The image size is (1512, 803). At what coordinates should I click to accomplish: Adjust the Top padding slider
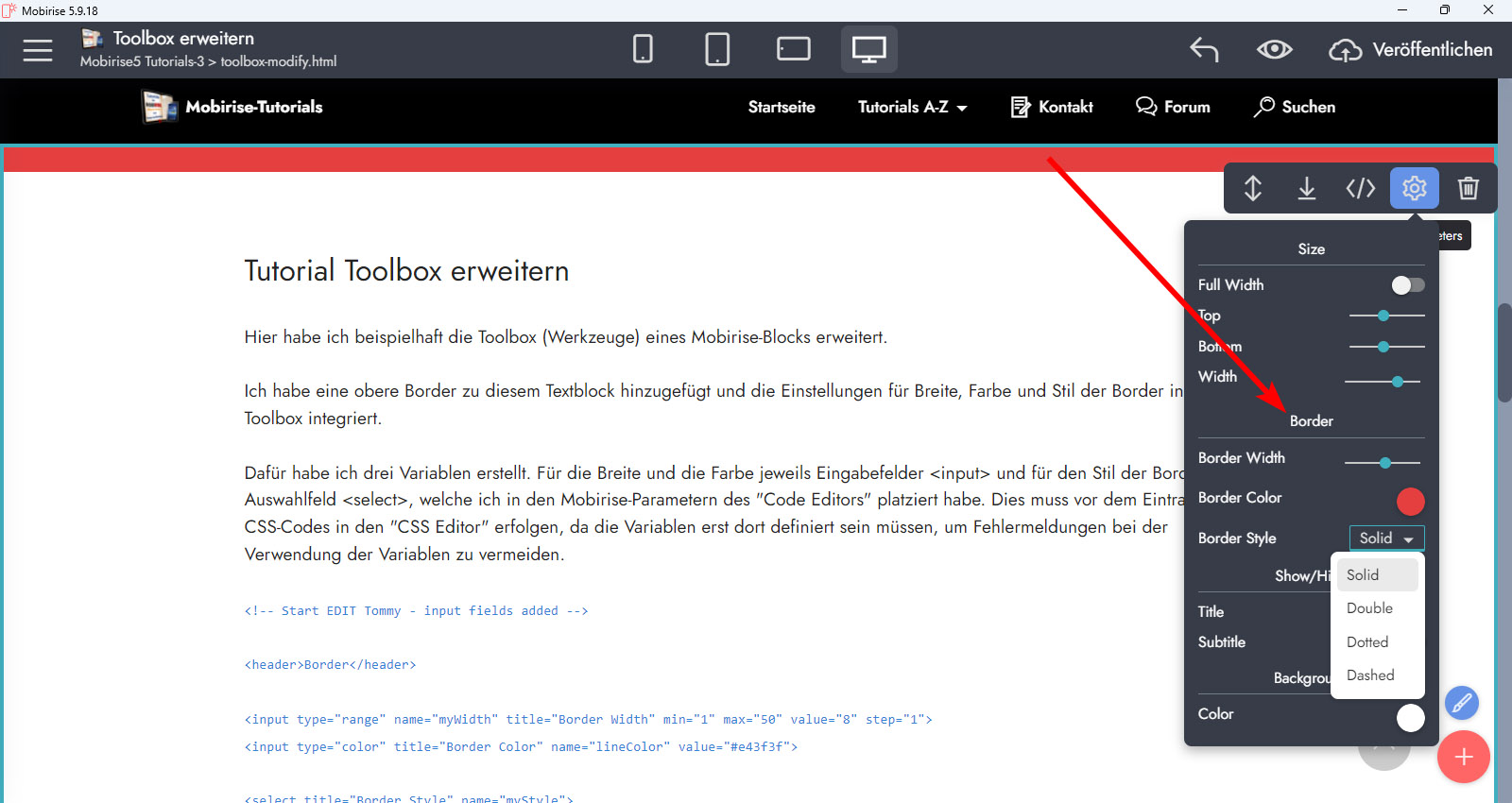pyautogui.click(x=1386, y=316)
